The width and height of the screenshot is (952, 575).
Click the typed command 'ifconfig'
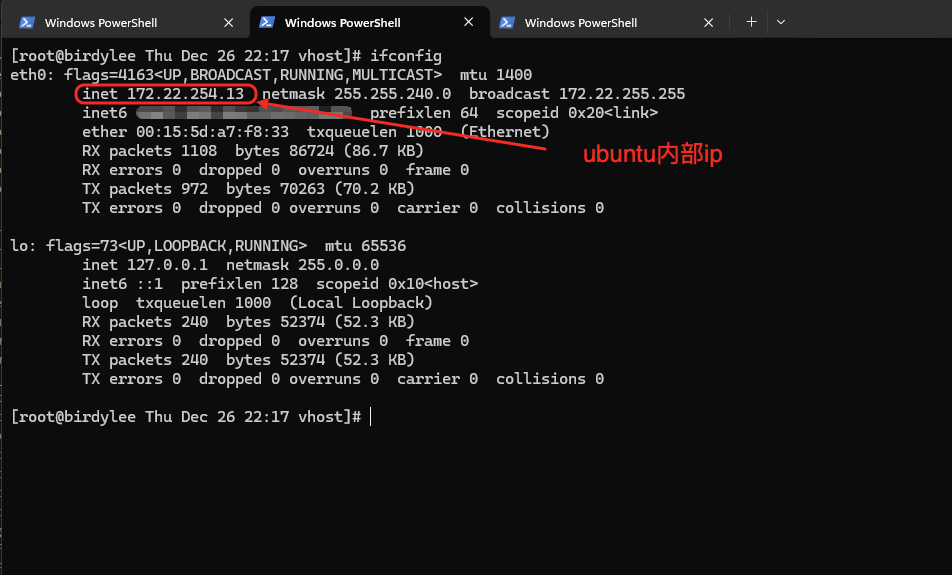click(x=406, y=56)
